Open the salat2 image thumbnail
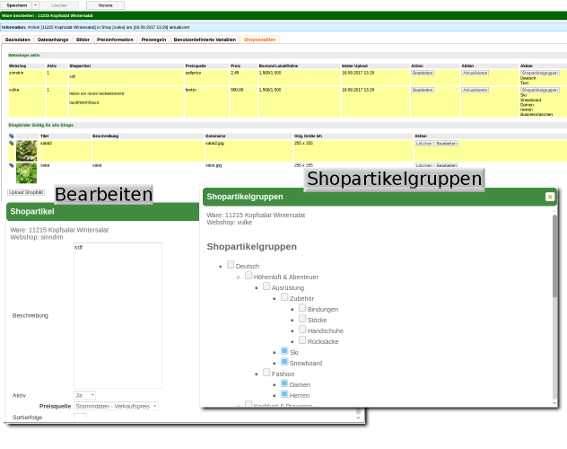567x449 pixels. pyautogui.click(x=26, y=150)
